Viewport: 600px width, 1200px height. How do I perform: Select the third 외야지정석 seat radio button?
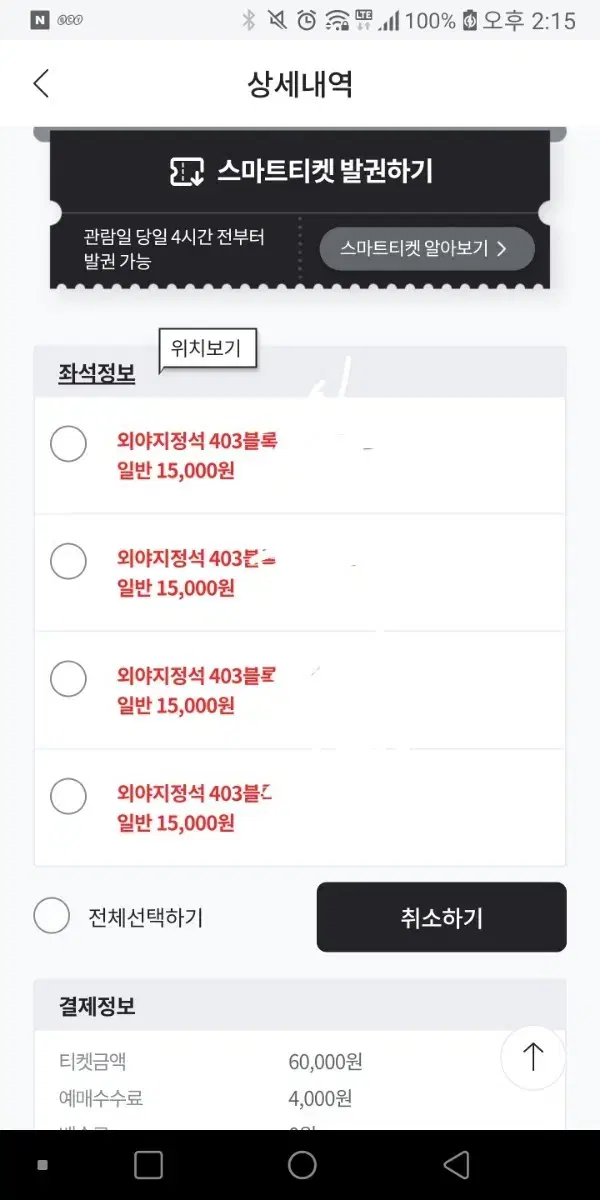pyautogui.click(x=68, y=679)
